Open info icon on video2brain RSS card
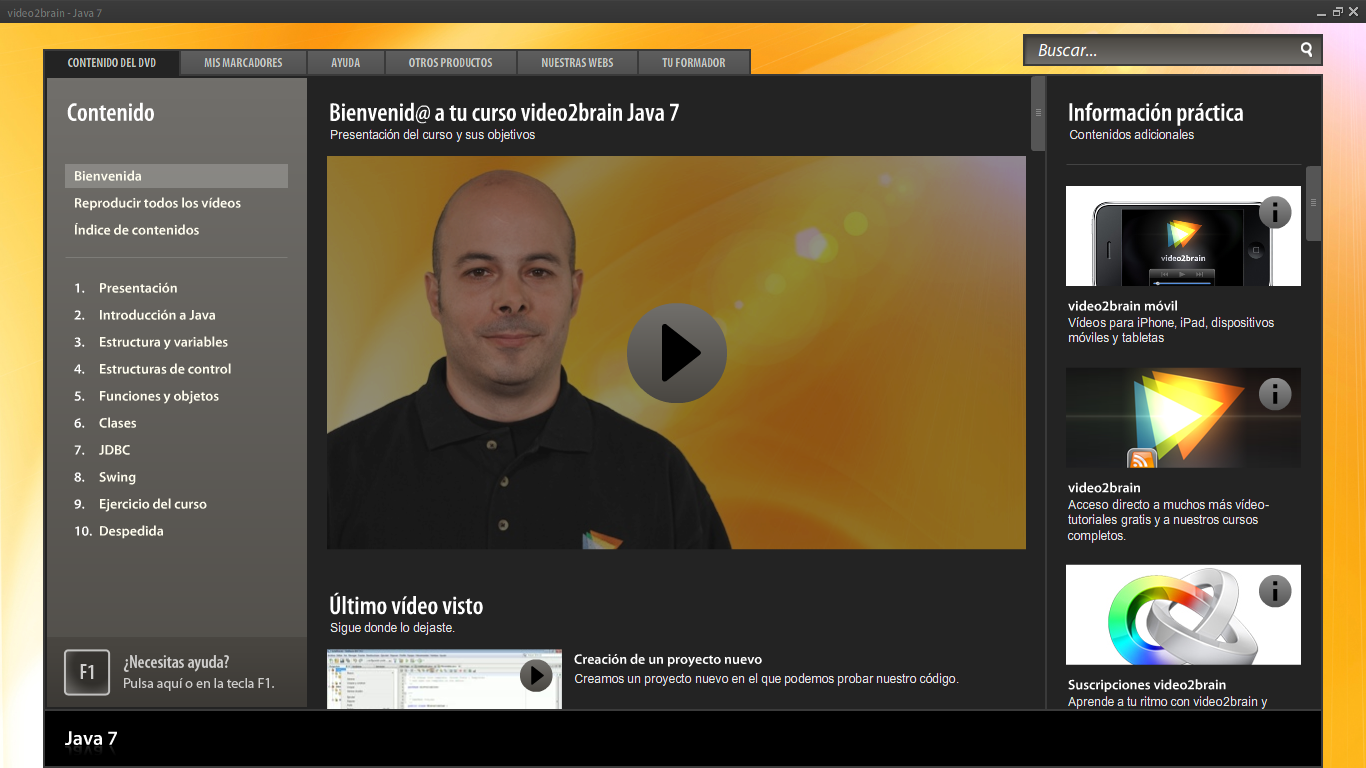 click(1275, 394)
